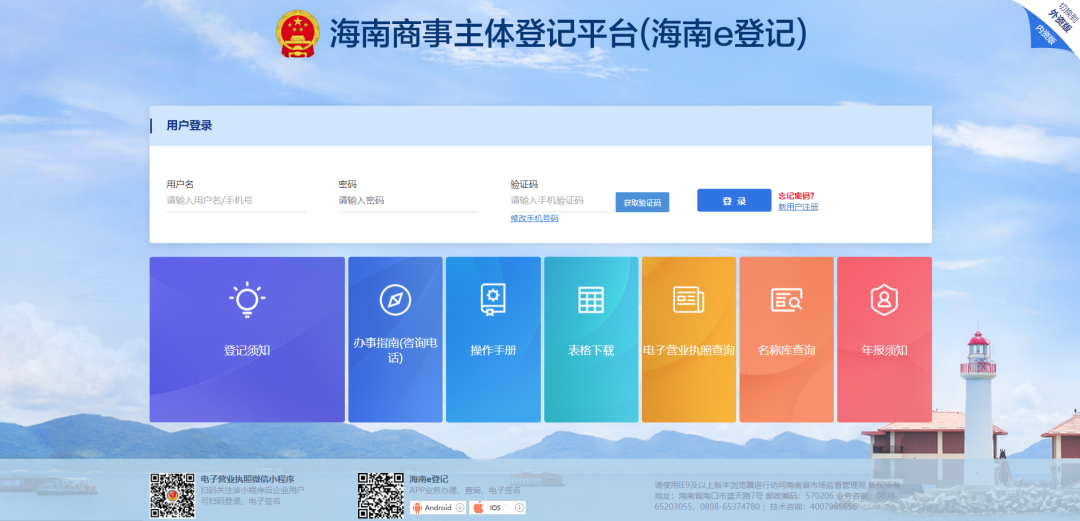1080x521 pixels.
Task: Open the 年报须知 tile label
Action: tap(884, 350)
